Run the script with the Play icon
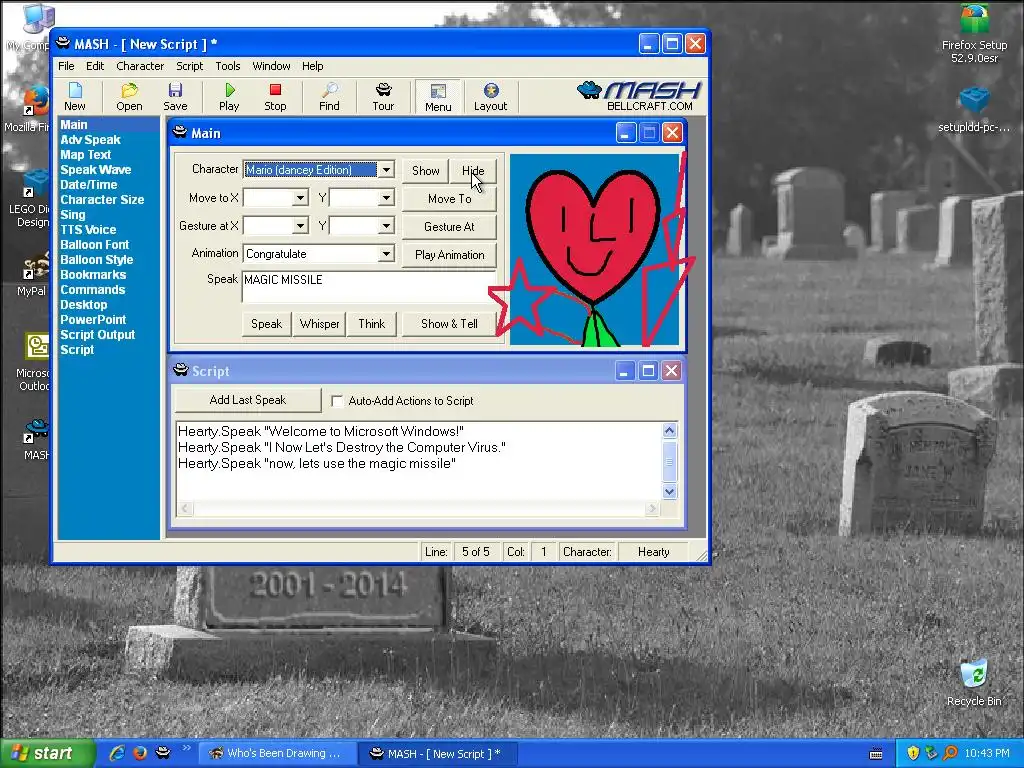1024x768 pixels. click(x=229, y=97)
